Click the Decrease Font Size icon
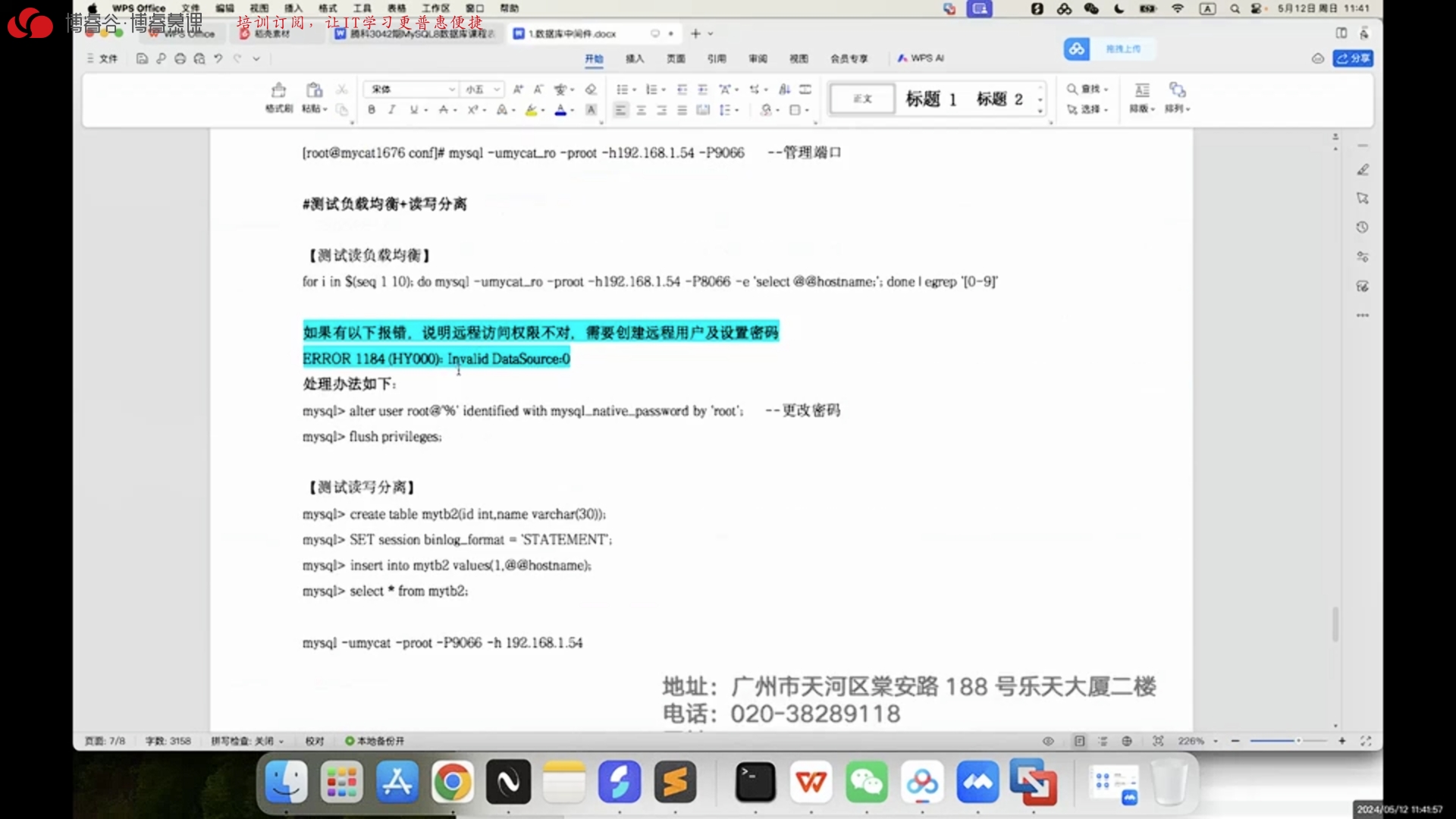This screenshot has height=819, width=1456. [x=538, y=89]
